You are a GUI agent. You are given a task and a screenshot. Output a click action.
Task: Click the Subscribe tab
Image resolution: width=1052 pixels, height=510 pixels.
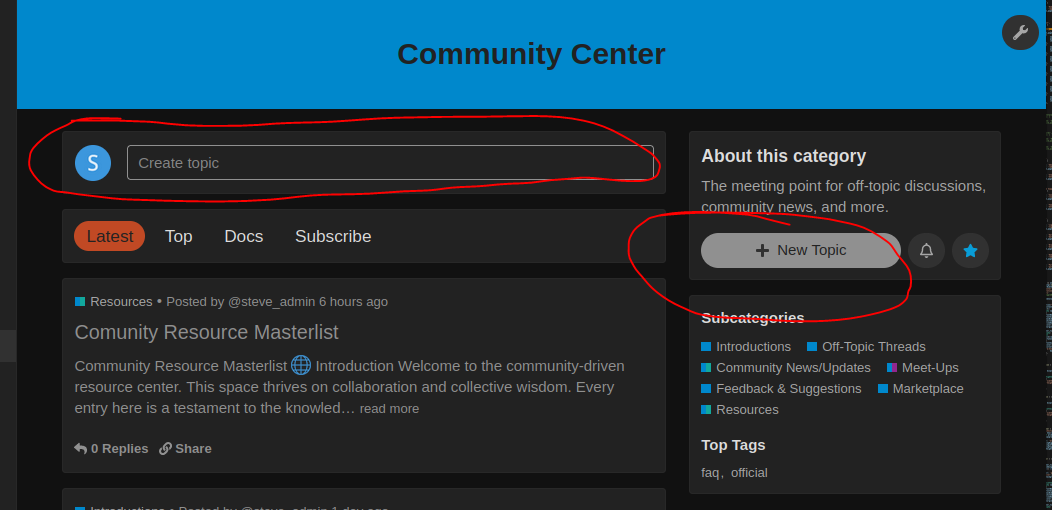click(333, 236)
